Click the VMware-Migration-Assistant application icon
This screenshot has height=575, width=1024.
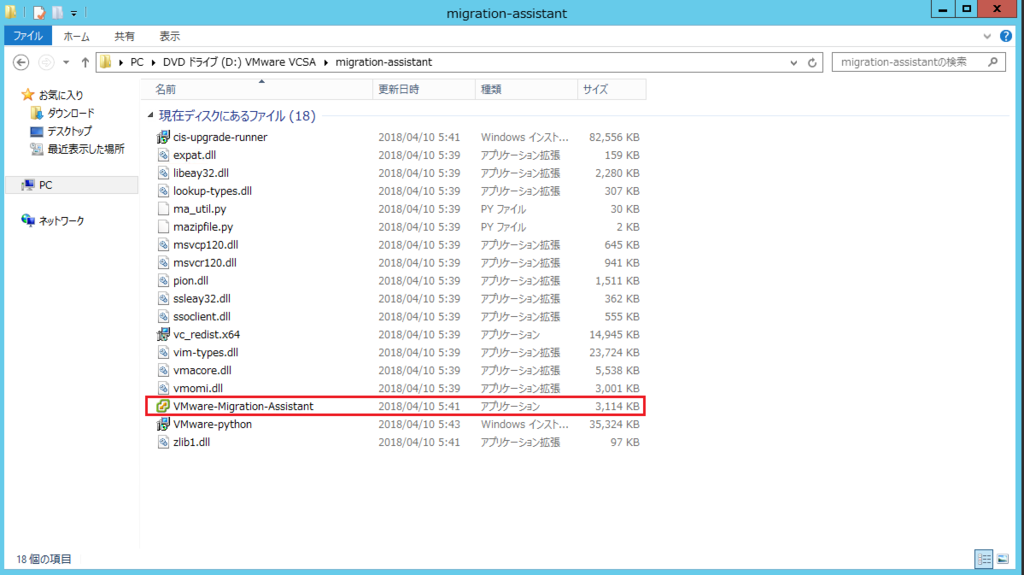(x=163, y=406)
